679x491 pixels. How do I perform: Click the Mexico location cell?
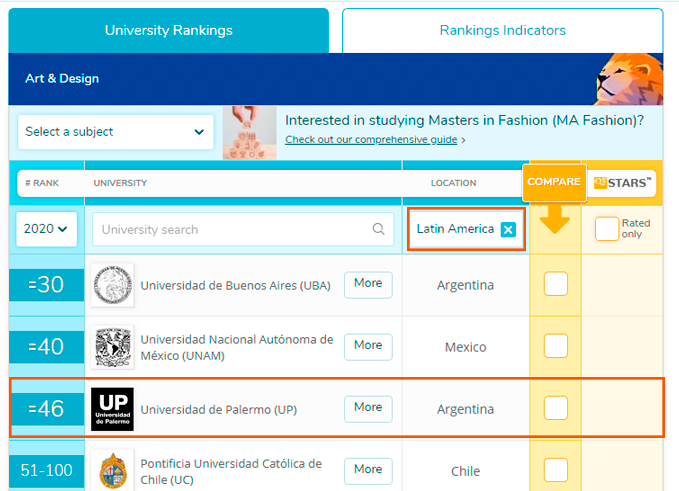(x=466, y=347)
